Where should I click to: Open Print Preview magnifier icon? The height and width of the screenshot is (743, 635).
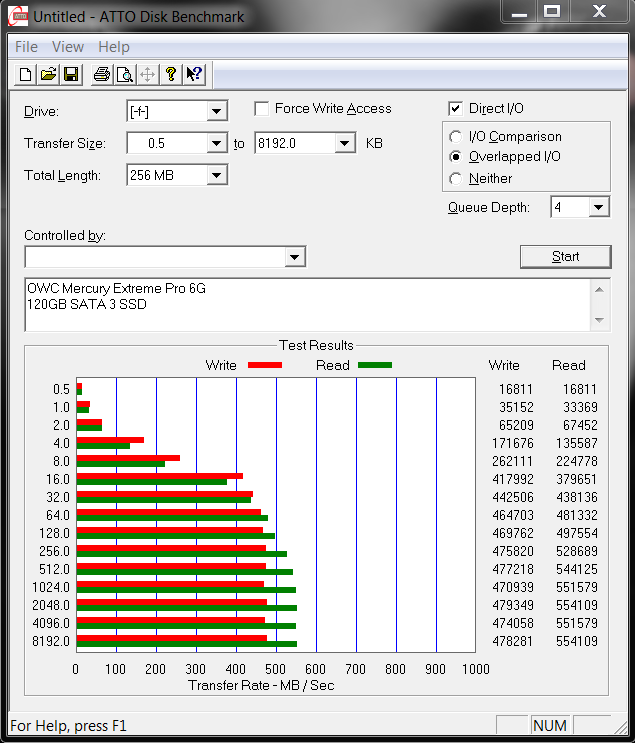124,74
